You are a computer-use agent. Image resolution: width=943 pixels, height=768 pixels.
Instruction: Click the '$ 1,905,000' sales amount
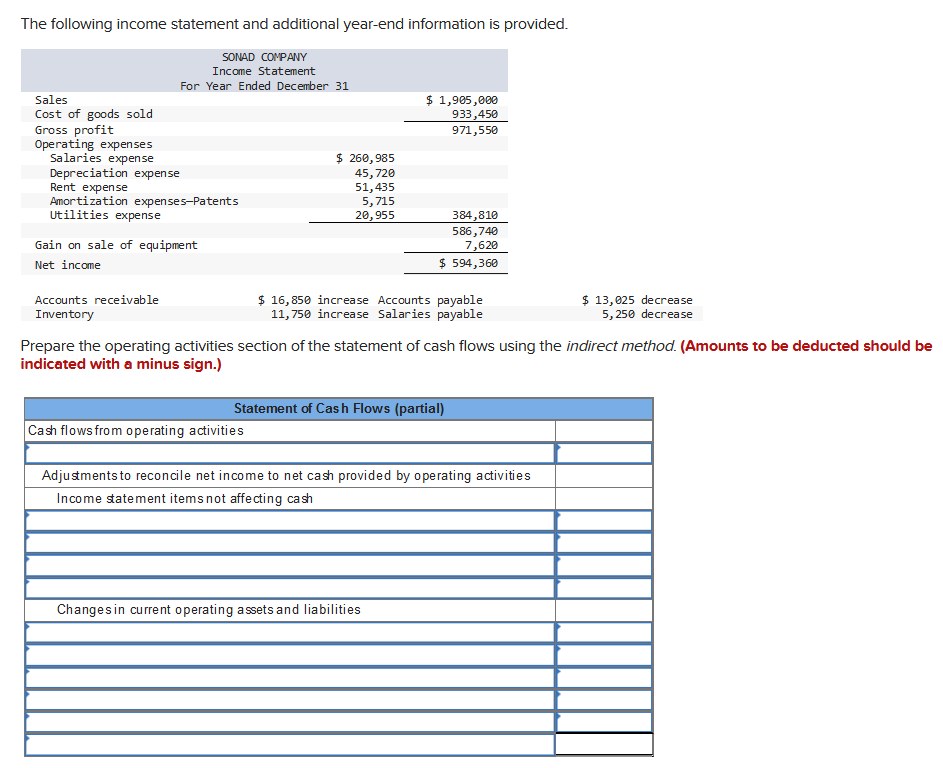[462, 100]
